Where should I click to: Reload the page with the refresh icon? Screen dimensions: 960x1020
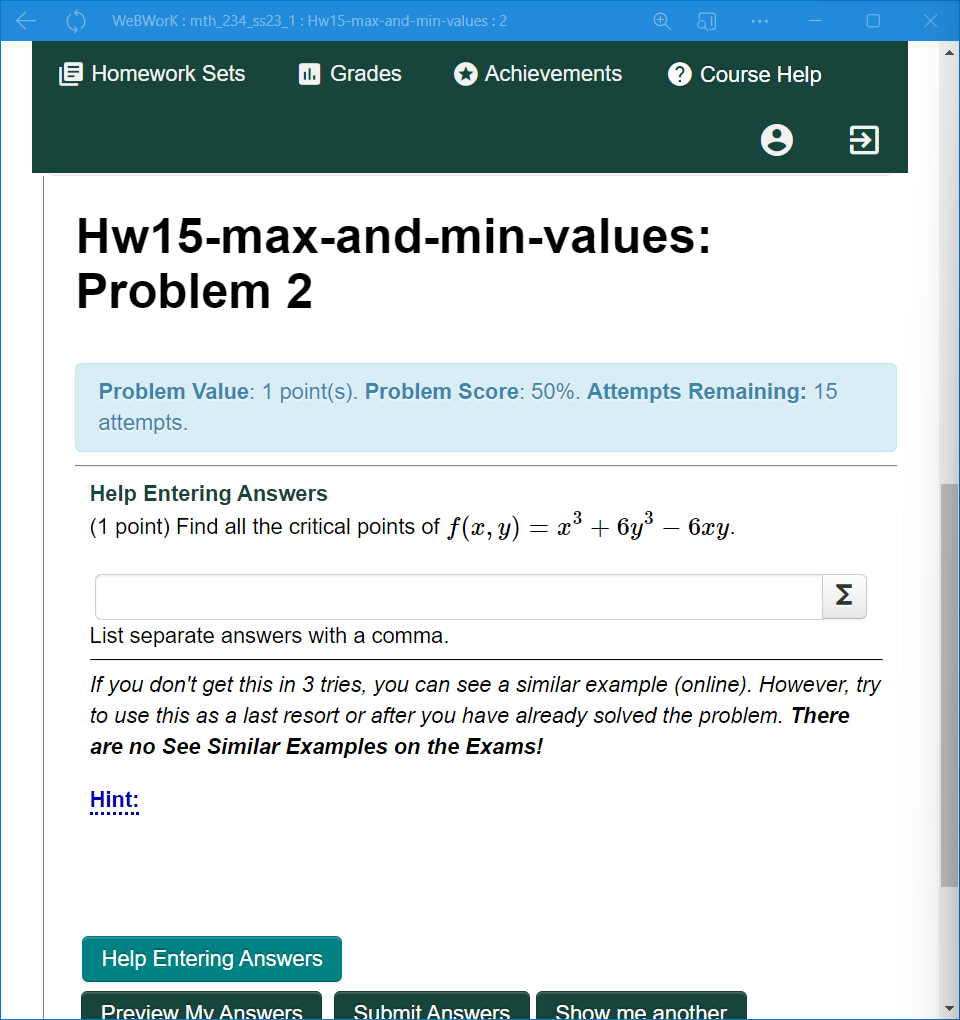click(75, 20)
